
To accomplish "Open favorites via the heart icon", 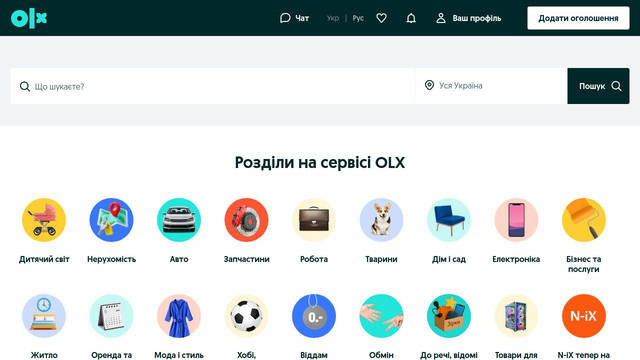I will pyautogui.click(x=381, y=18).
